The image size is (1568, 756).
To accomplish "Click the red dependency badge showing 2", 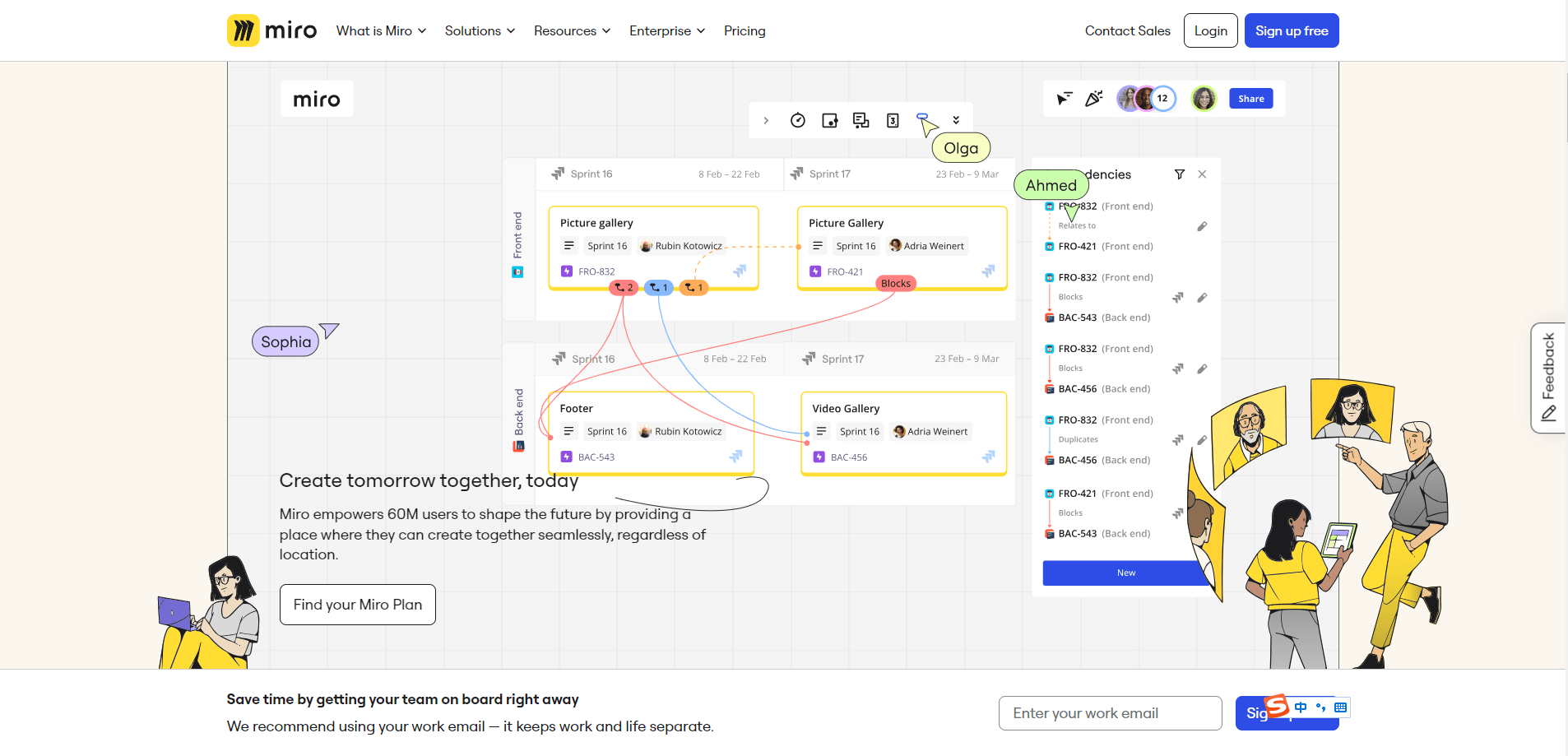I will (624, 287).
